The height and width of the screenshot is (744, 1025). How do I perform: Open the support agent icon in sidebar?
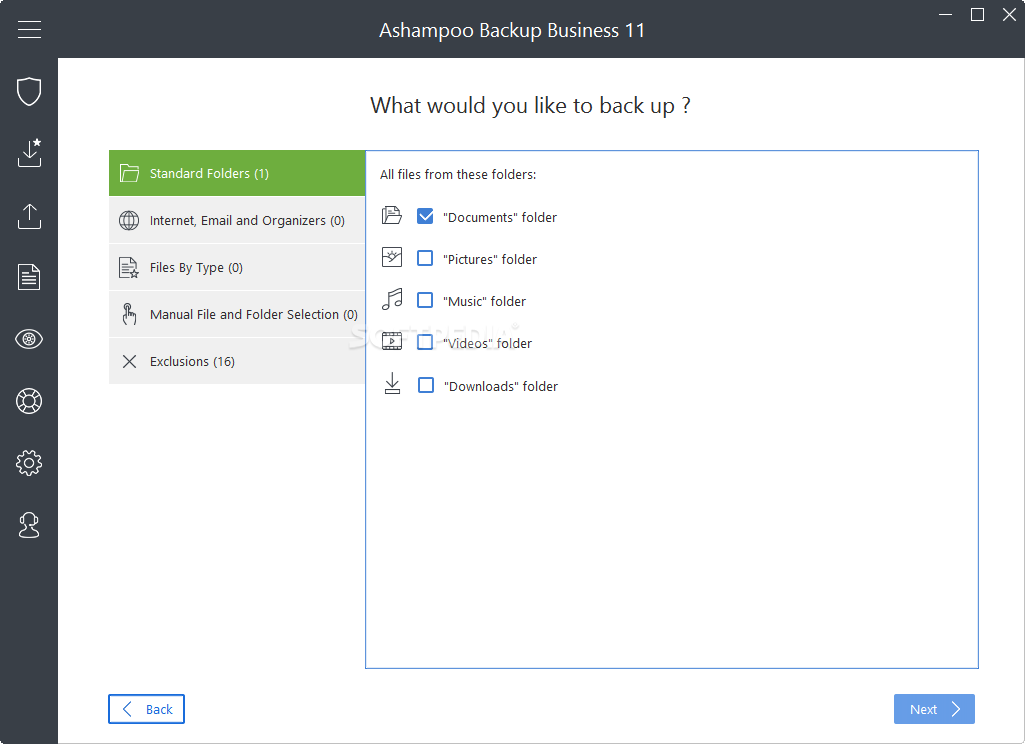(29, 525)
